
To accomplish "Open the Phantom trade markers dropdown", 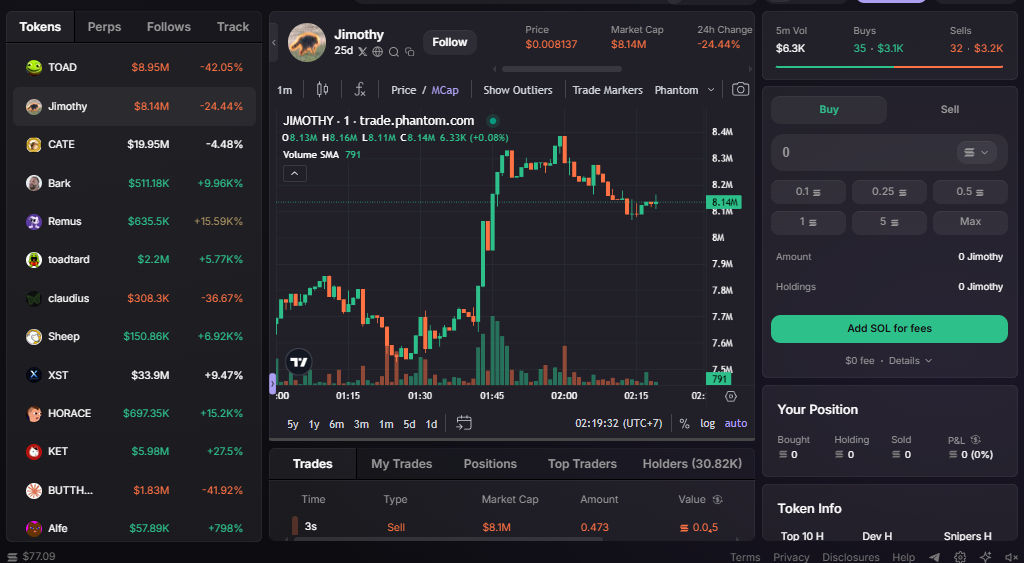I will click(684, 90).
